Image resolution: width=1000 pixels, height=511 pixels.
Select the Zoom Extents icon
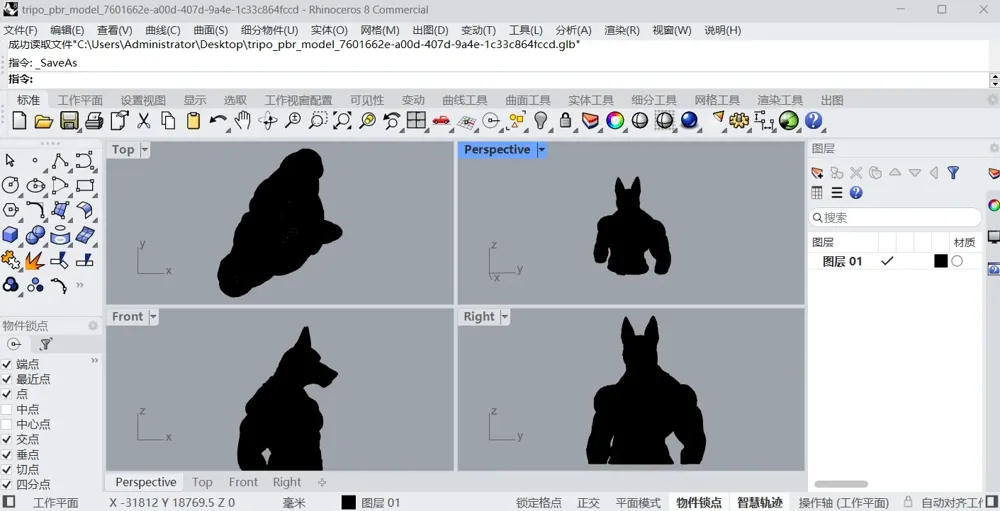pos(342,120)
